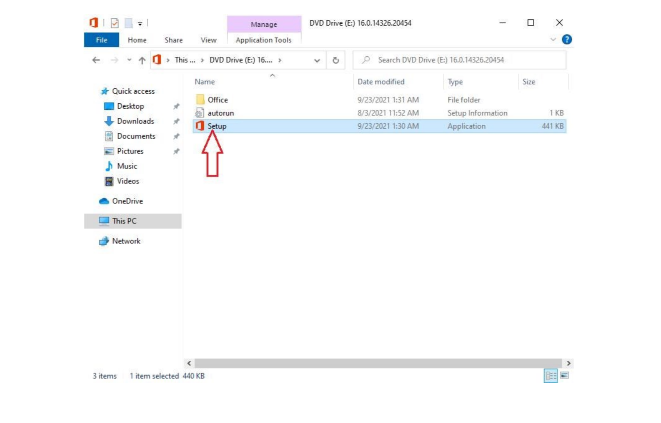Image resolution: width=661 pixels, height=423 pixels.
Task: Select the Office folder icon
Action: click(200, 100)
